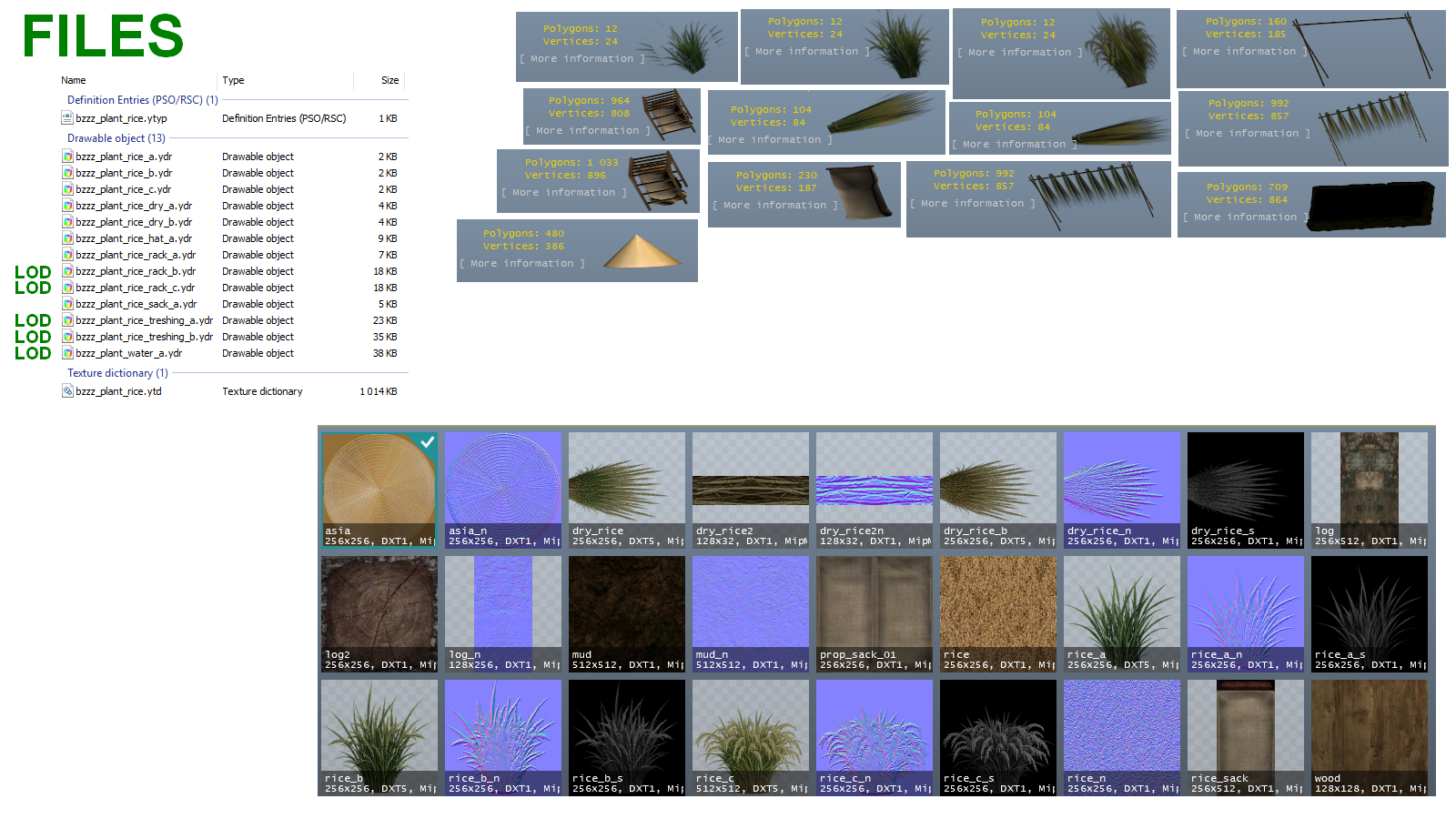The height and width of the screenshot is (819, 1456).
Task: Click the bzzz_plant_water_a.ydr file icon
Action: tap(67, 352)
